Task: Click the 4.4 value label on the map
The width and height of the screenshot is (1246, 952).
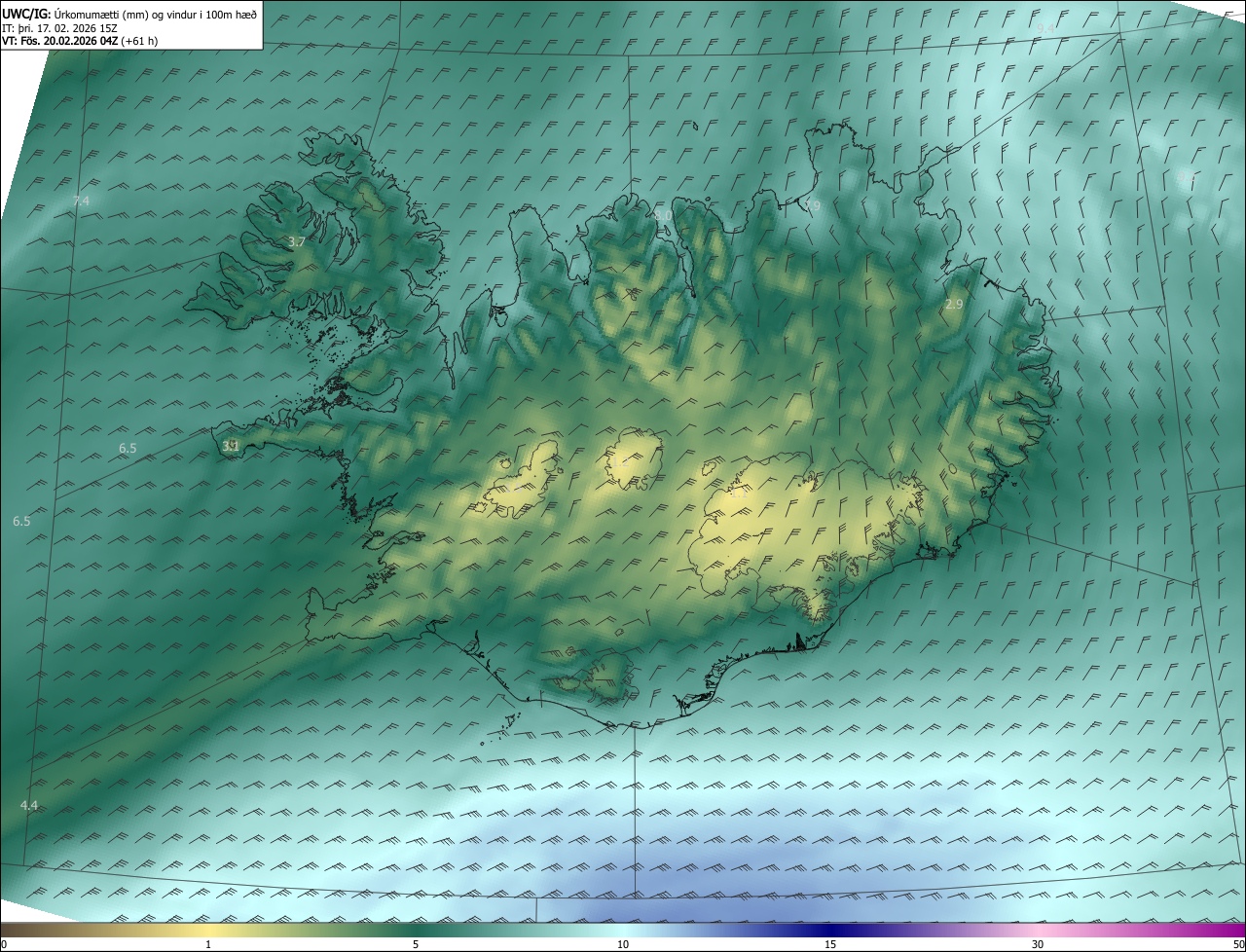Action: pos(29,805)
